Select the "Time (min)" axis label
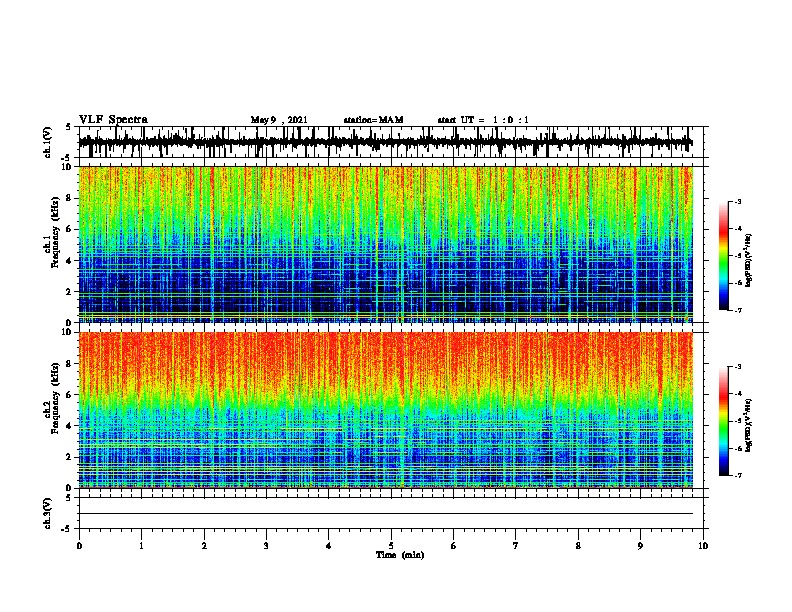 400,555
